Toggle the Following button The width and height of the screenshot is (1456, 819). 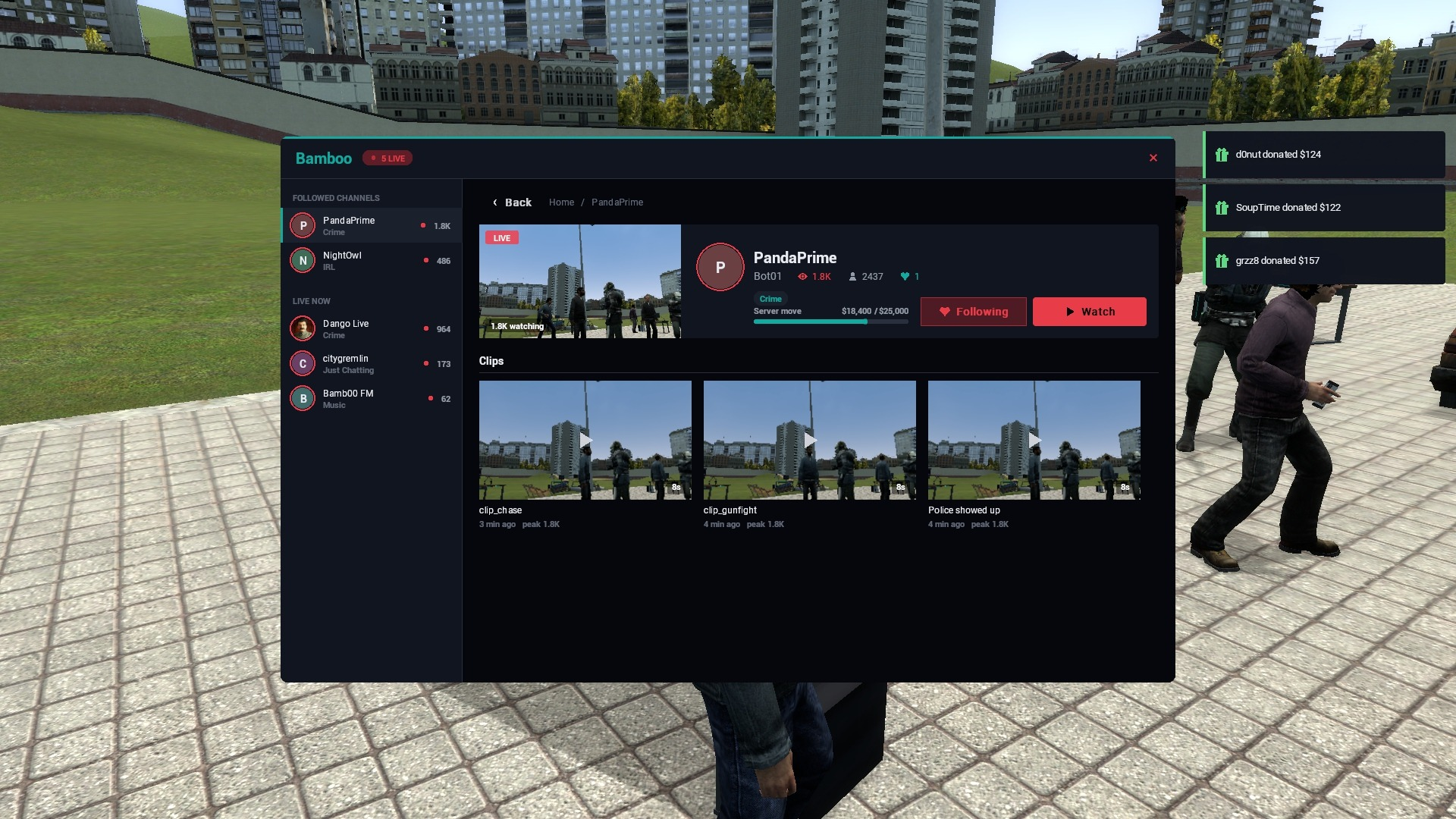tap(974, 312)
